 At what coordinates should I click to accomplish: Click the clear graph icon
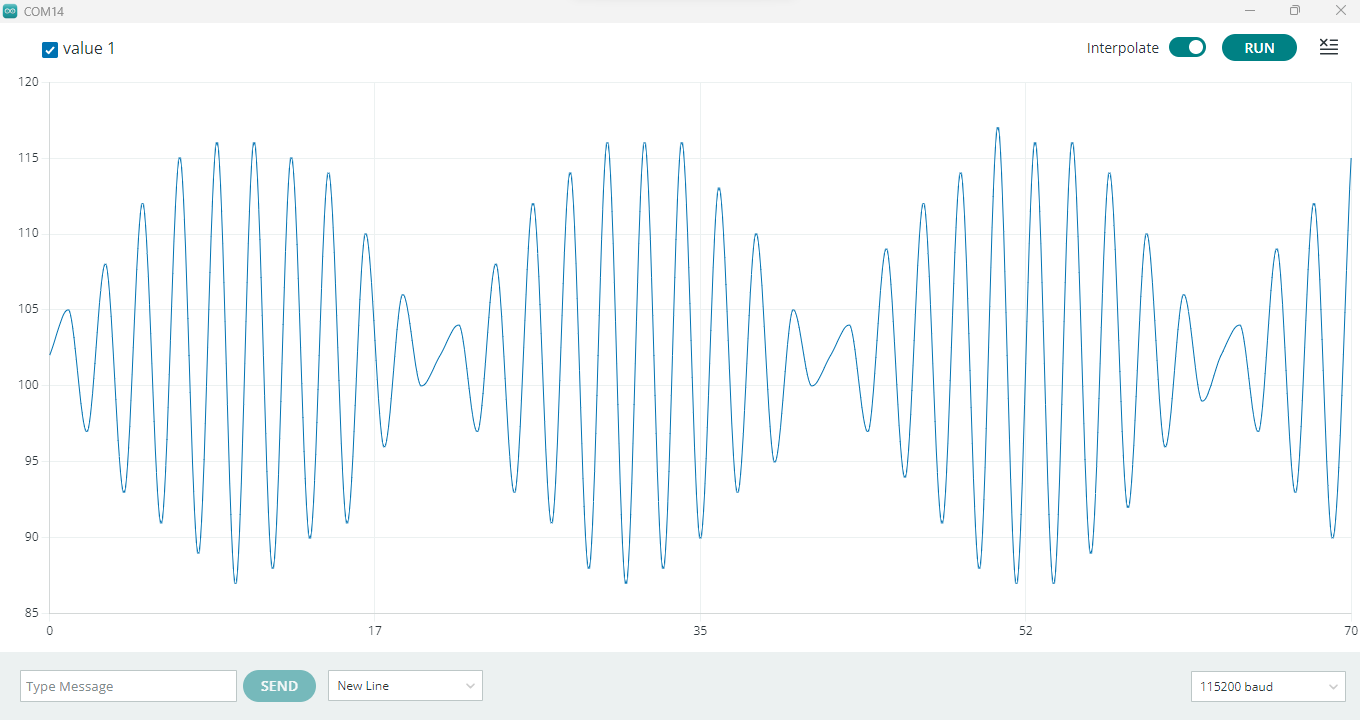click(x=1328, y=47)
